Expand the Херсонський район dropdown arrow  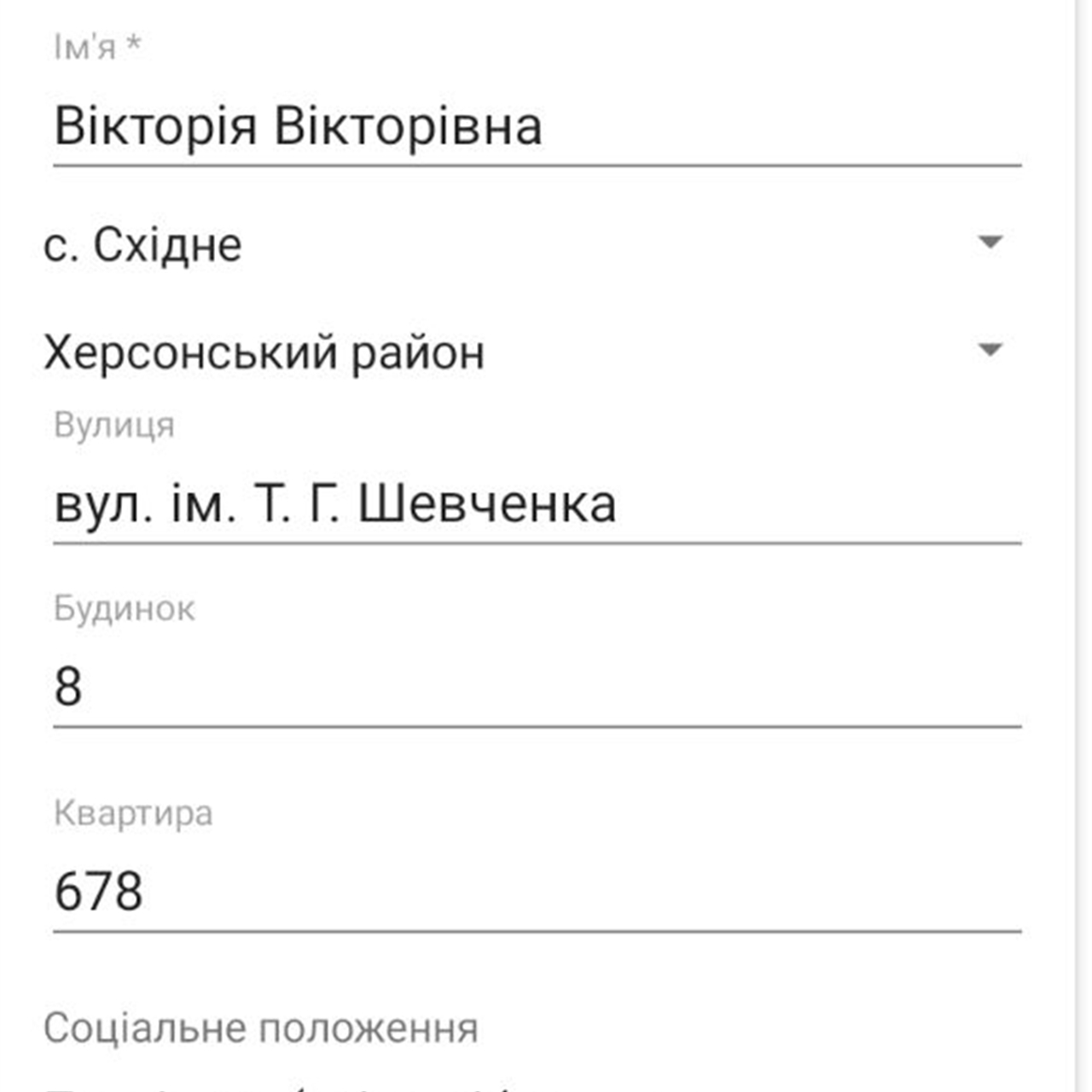pyautogui.click(x=990, y=351)
